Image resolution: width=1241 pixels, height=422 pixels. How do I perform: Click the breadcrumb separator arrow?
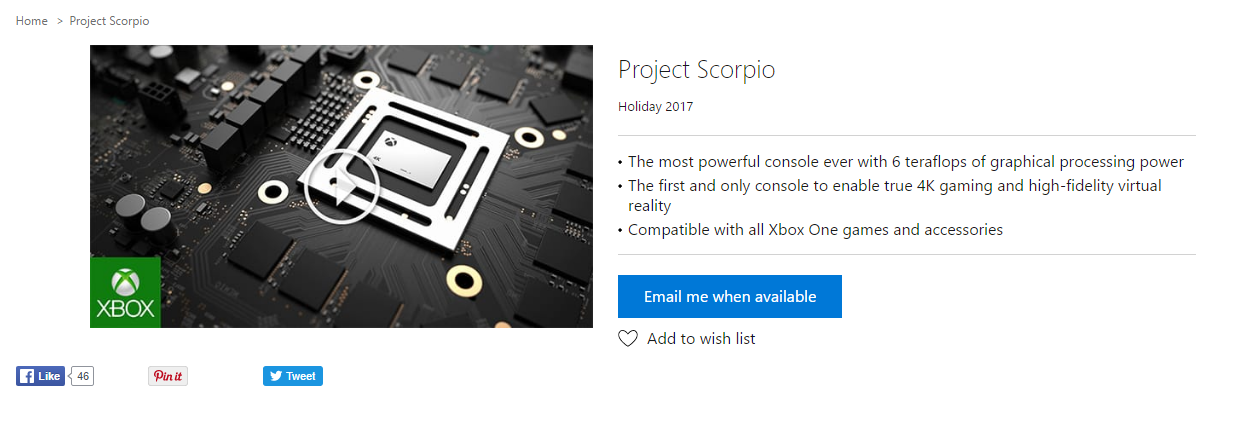point(59,21)
